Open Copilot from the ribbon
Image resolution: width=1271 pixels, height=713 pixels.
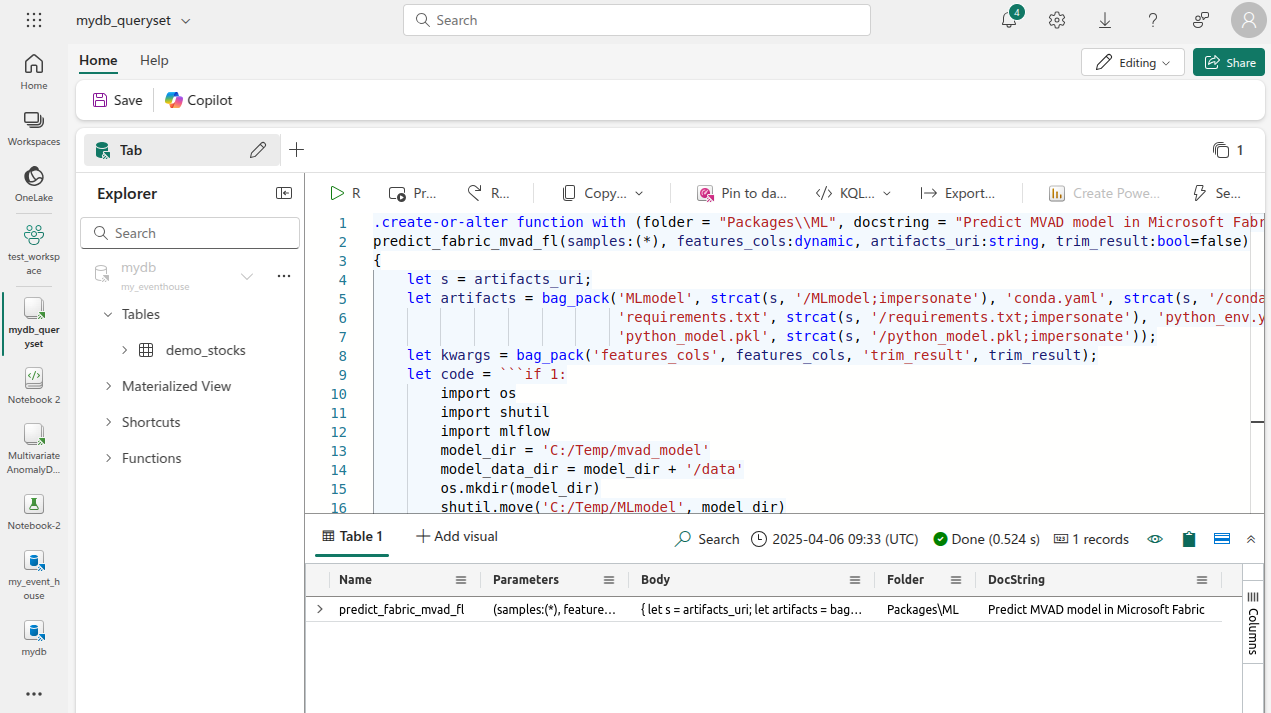point(199,100)
